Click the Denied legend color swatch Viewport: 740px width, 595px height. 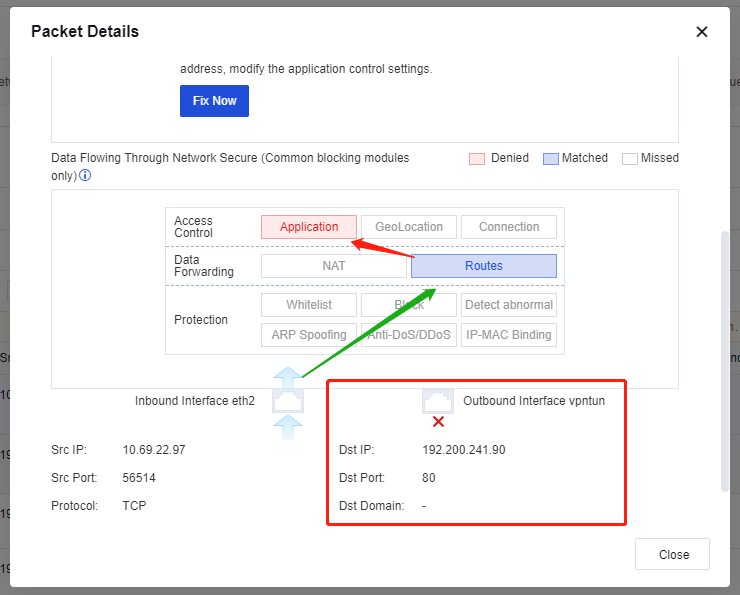[x=477, y=159]
